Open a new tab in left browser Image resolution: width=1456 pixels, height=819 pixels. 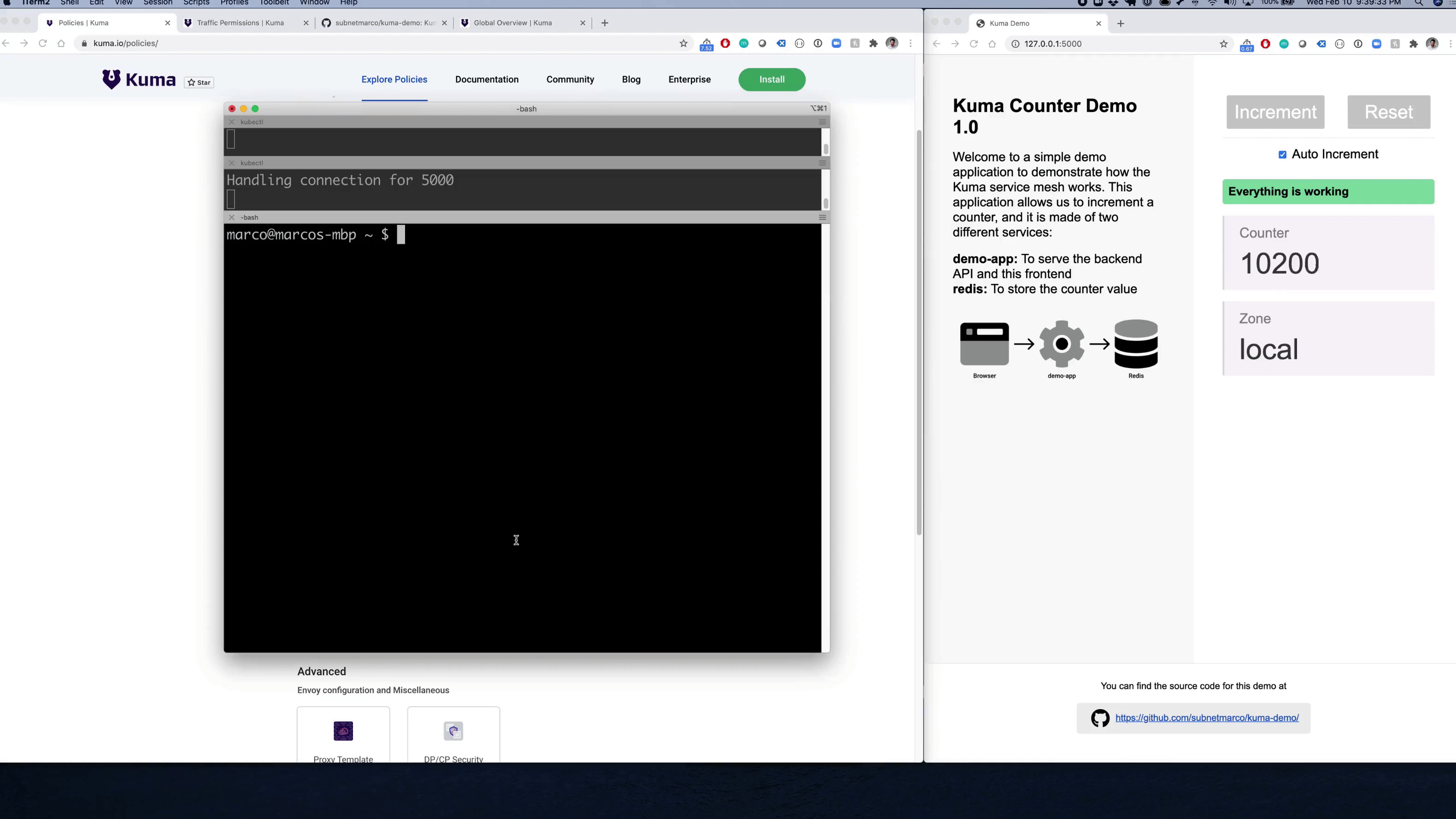tap(605, 23)
